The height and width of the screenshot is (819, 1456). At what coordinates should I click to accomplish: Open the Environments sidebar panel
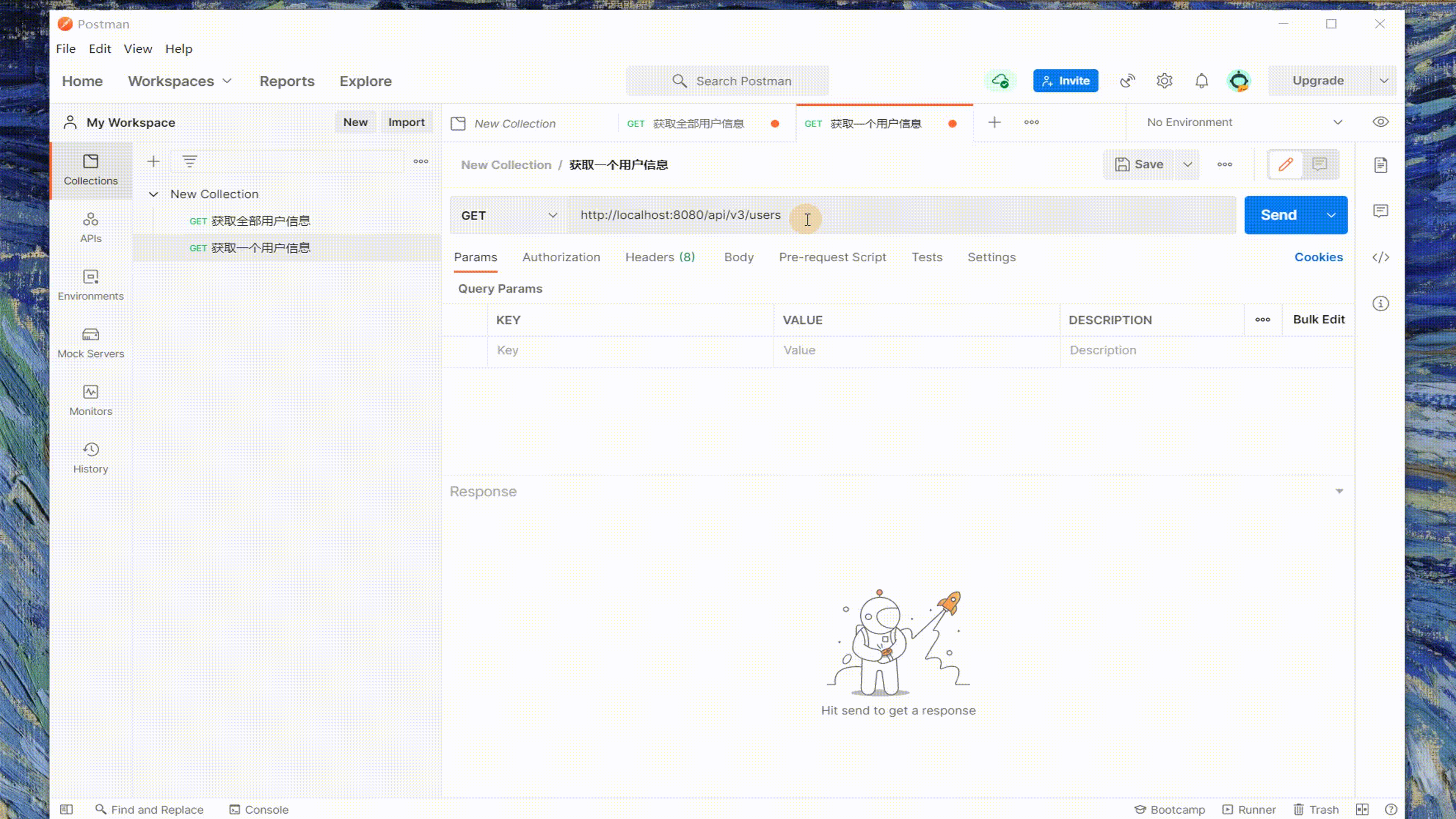pos(91,285)
